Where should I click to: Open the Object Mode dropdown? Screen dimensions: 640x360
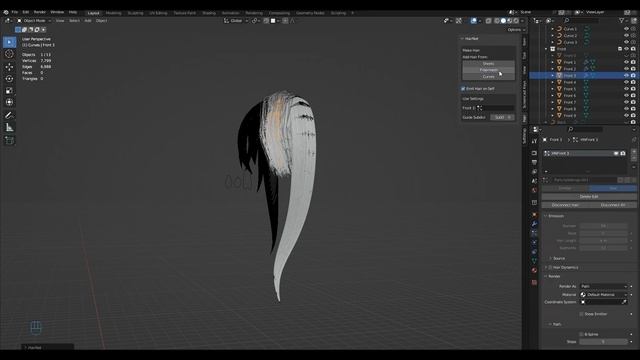point(34,20)
